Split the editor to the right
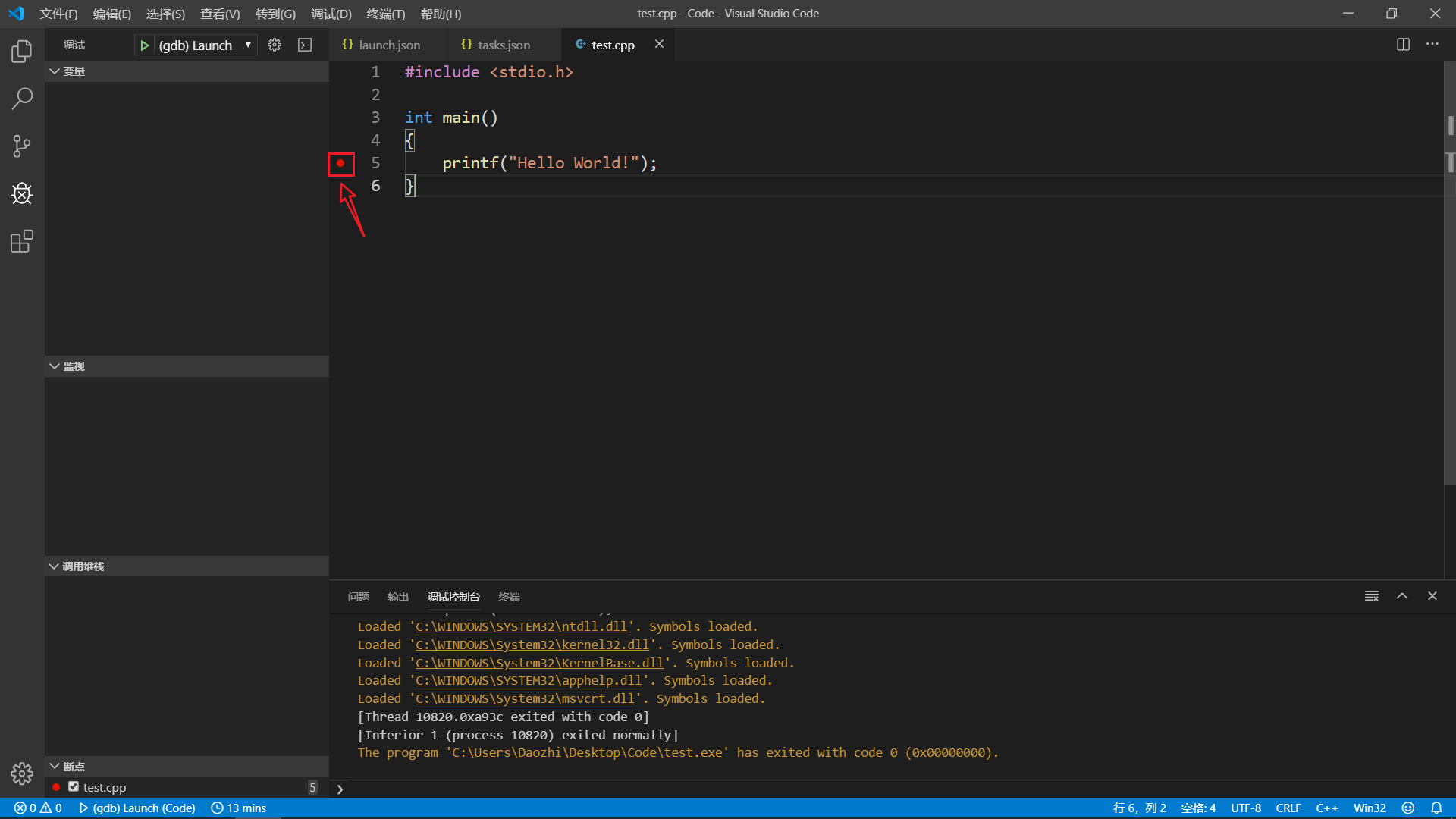Screen dimensions: 1456x819 [1403, 45]
